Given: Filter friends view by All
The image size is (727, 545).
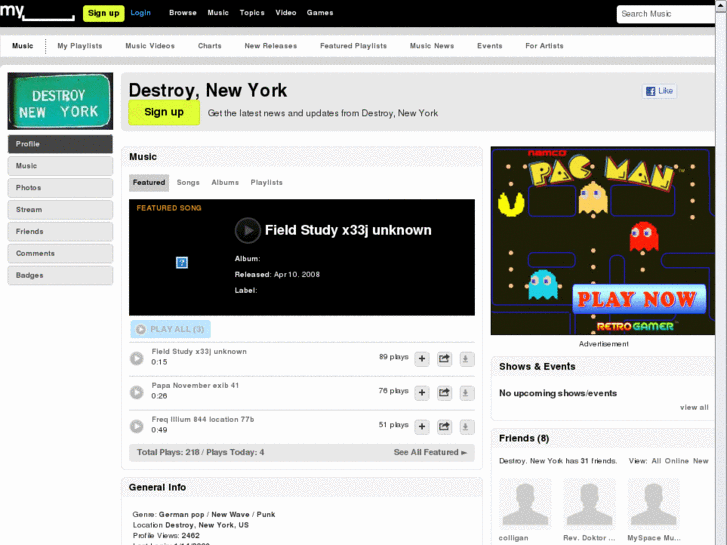Looking at the screenshot, I should click(656, 461).
